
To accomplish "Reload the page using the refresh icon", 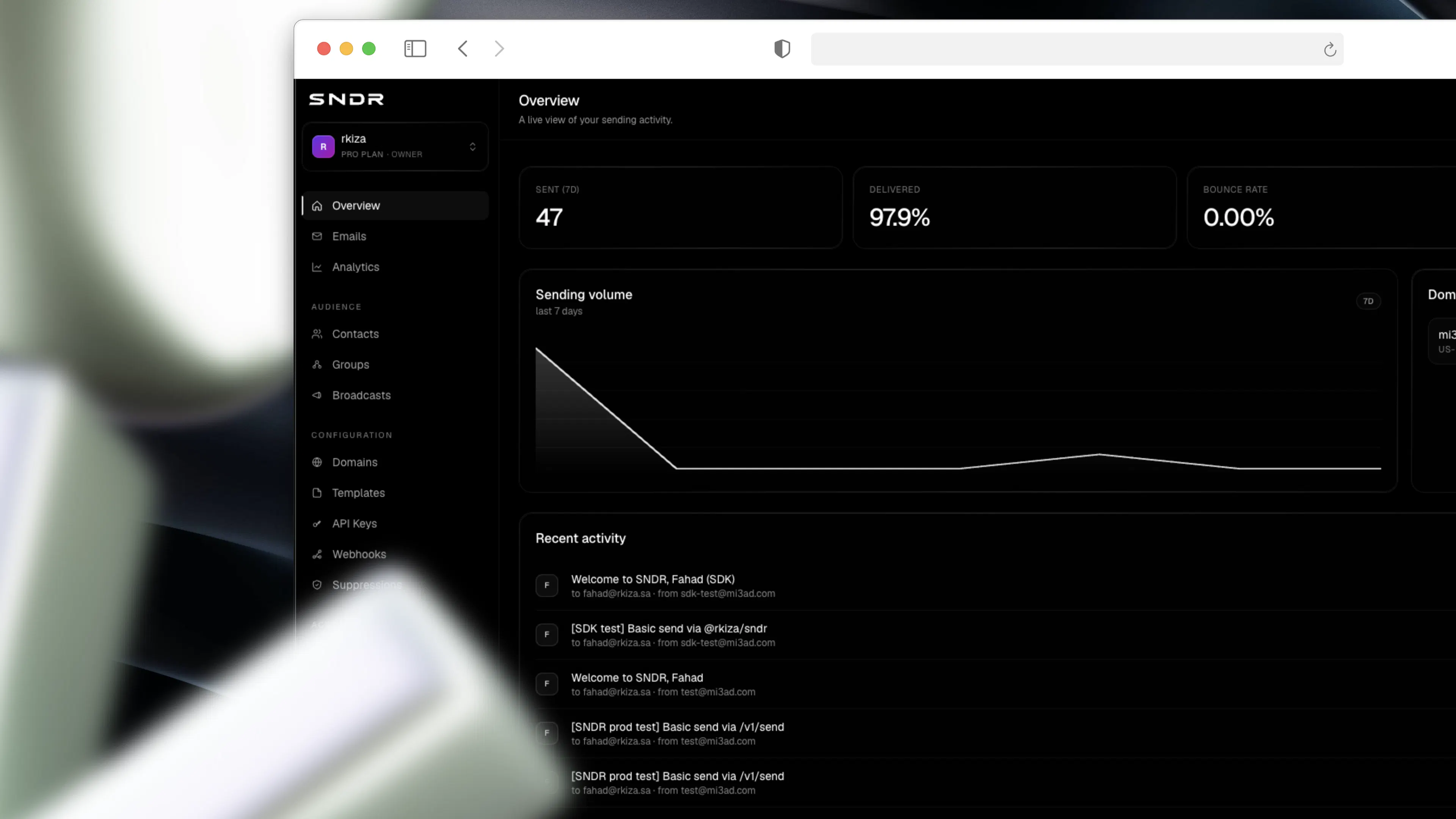I will pos(1330,49).
